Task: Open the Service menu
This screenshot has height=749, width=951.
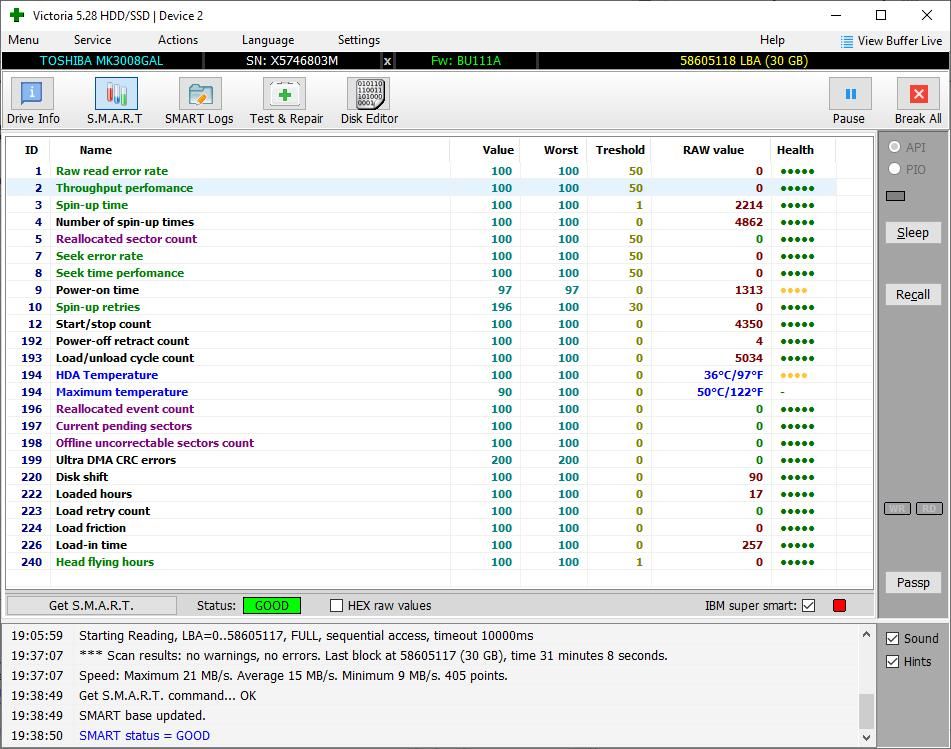Action: tap(92, 40)
